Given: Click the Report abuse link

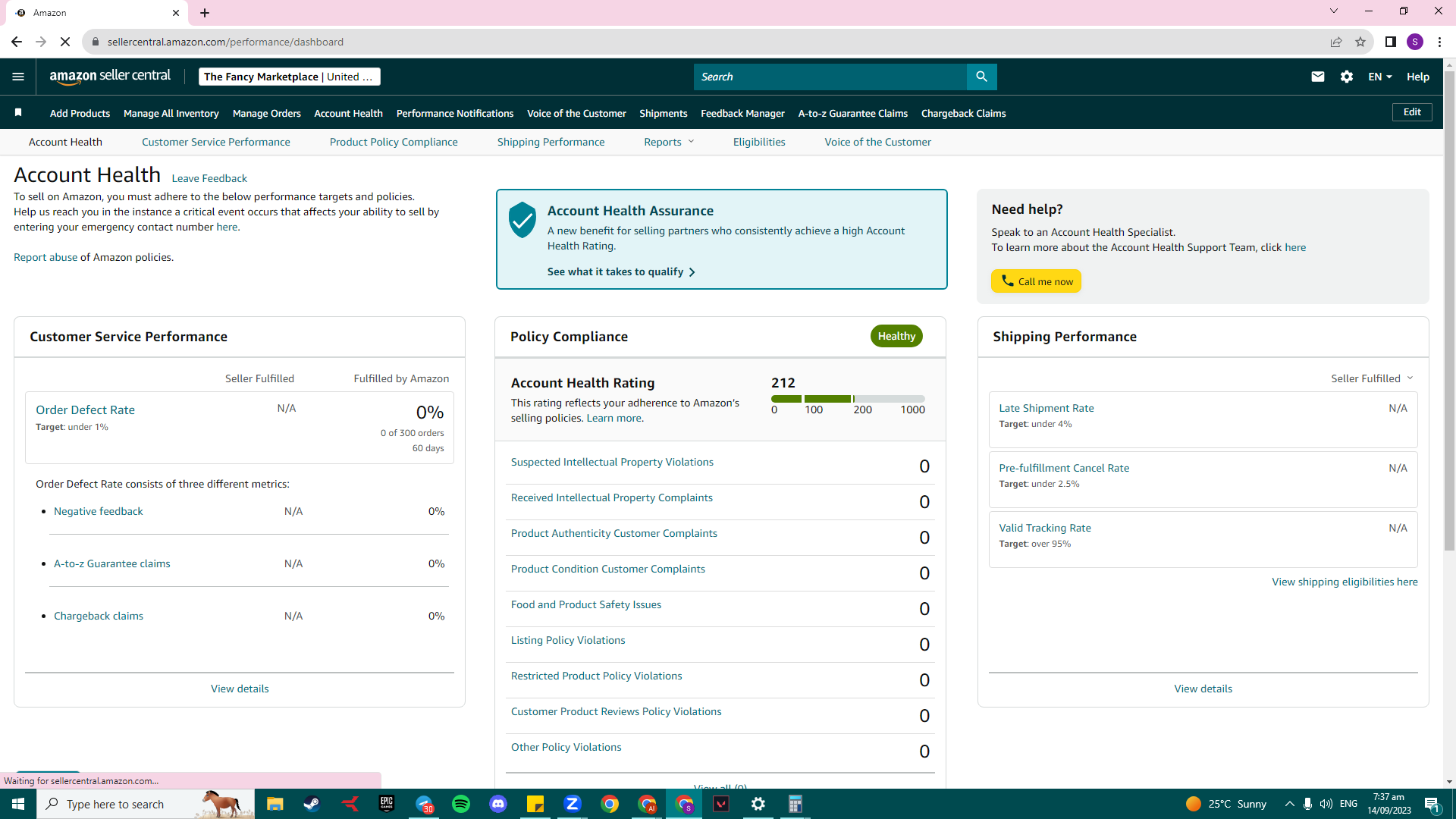Looking at the screenshot, I should point(45,257).
